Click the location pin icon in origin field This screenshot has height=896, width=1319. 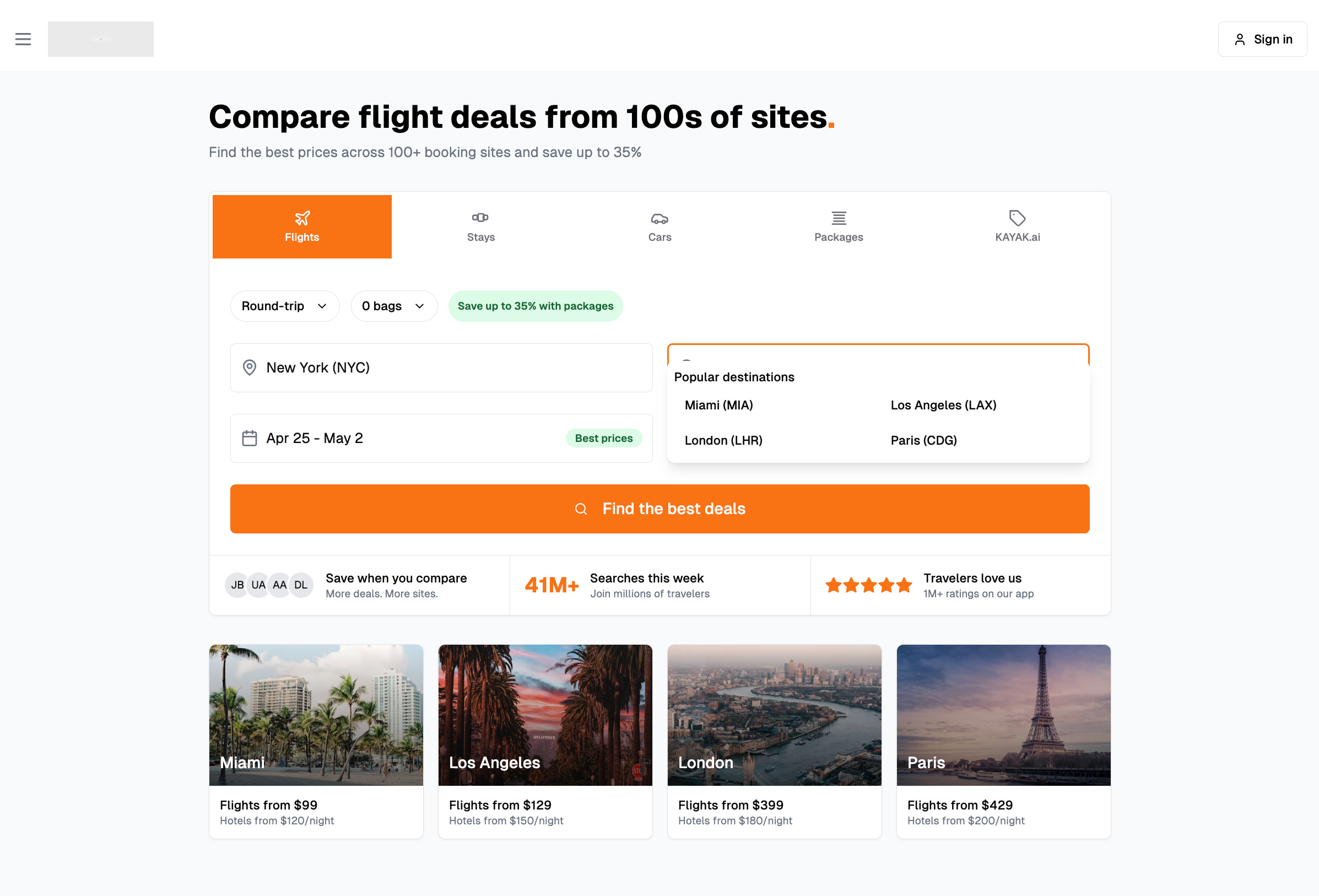(x=249, y=368)
